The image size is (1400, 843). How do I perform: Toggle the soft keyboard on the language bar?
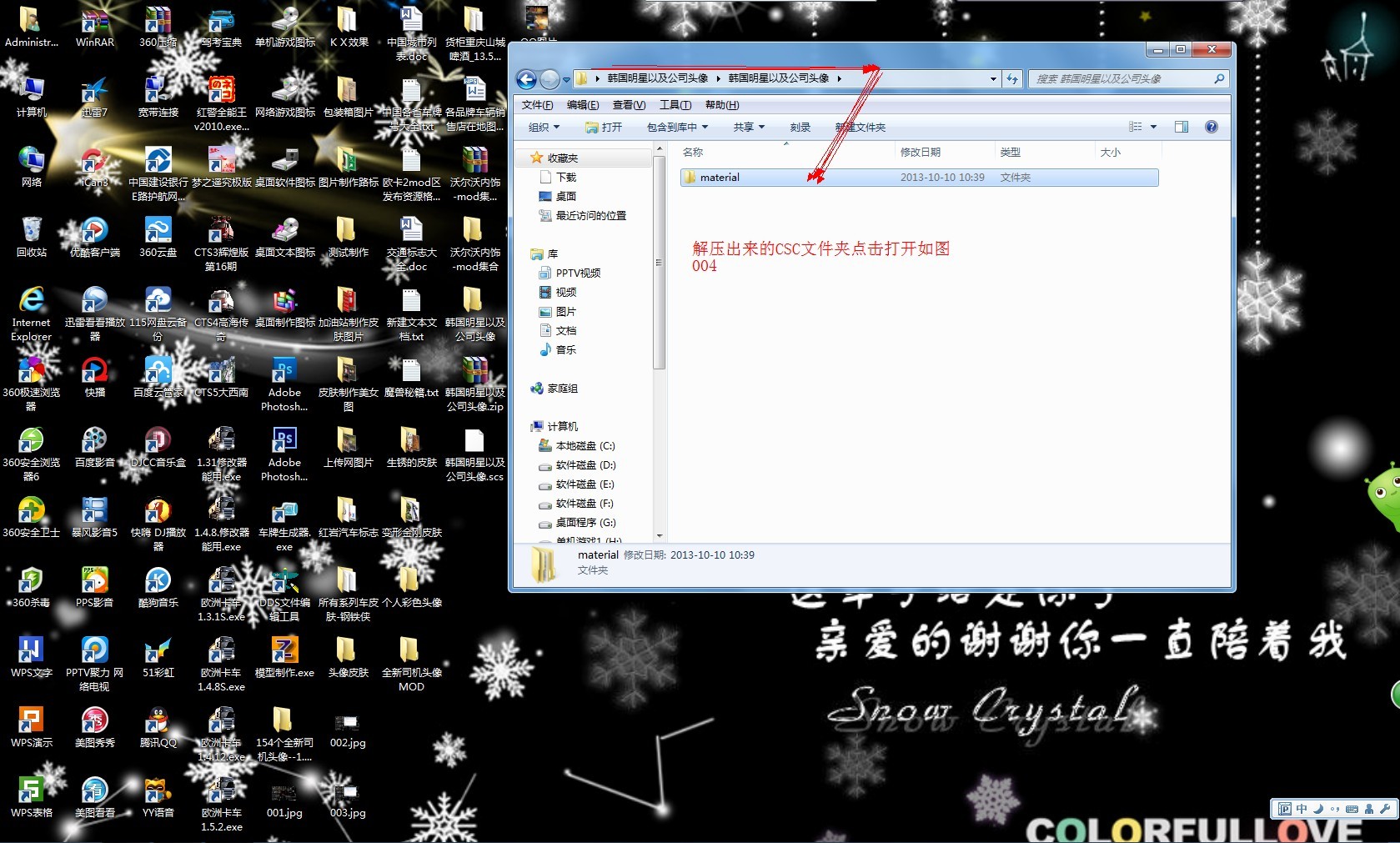tap(1352, 809)
